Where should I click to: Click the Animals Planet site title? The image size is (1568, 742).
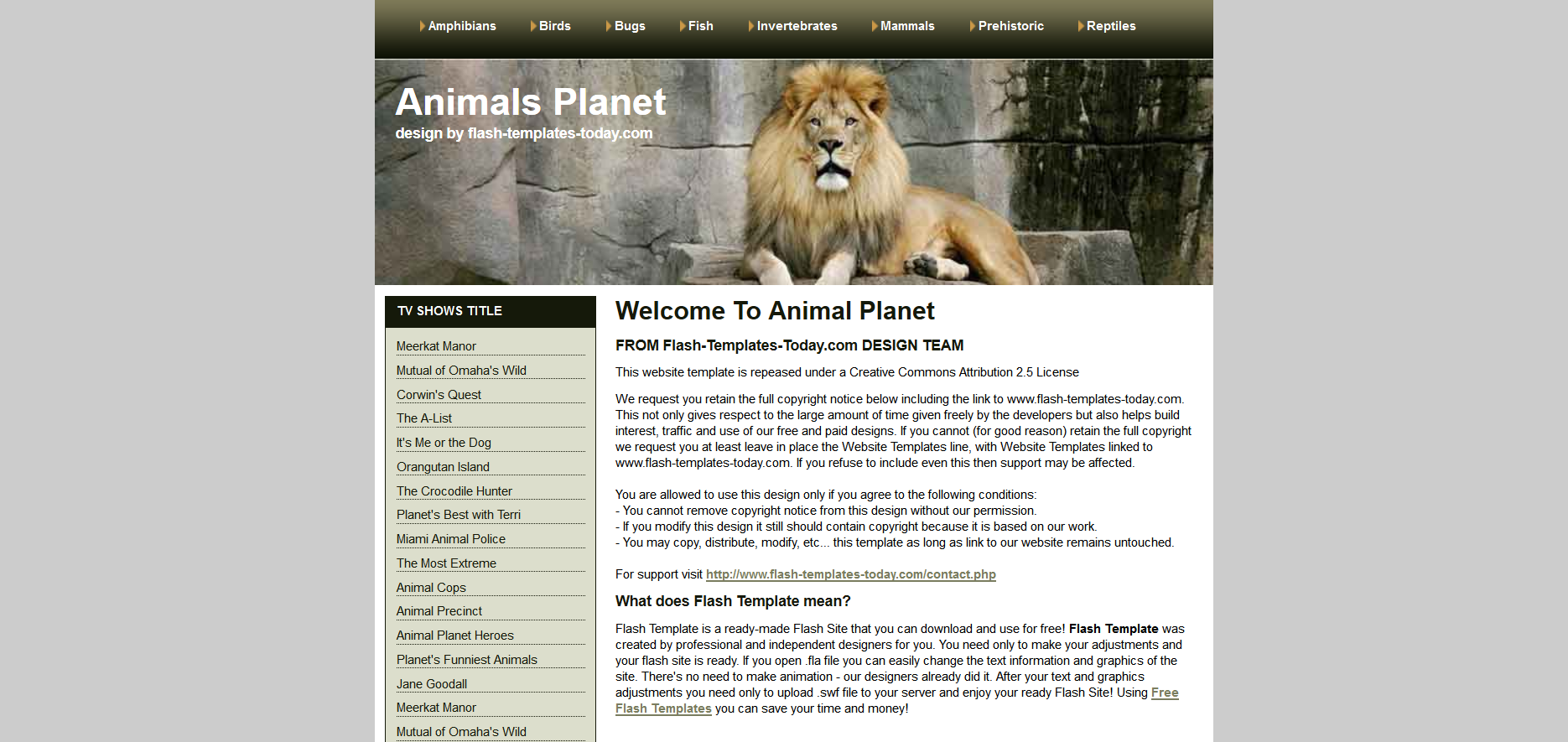(x=530, y=102)
